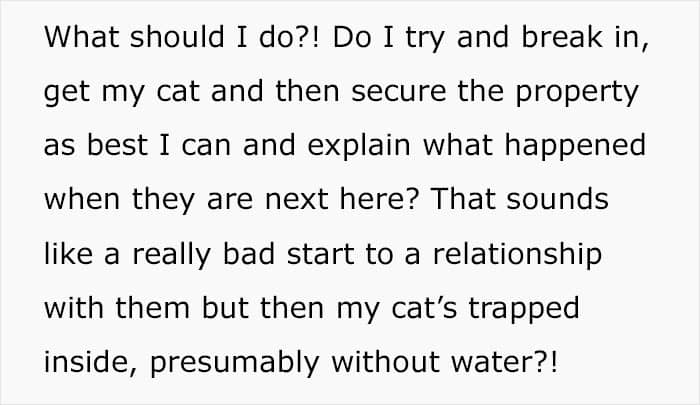The image size is (700, 405).
Task: Click the word "next" in the fourth line
Action: click(x=296, y=199)
